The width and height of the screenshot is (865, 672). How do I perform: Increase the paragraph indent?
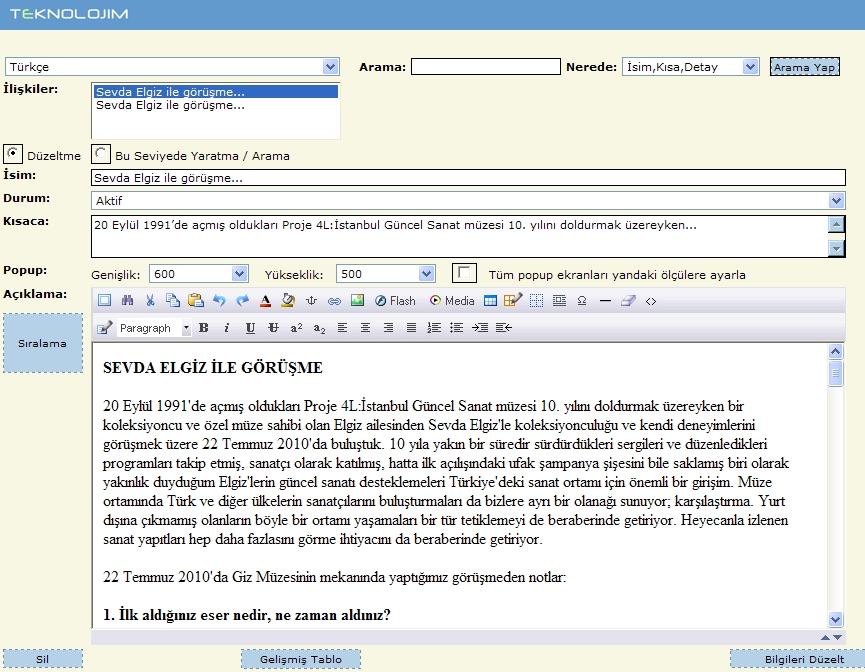[480, 328]
